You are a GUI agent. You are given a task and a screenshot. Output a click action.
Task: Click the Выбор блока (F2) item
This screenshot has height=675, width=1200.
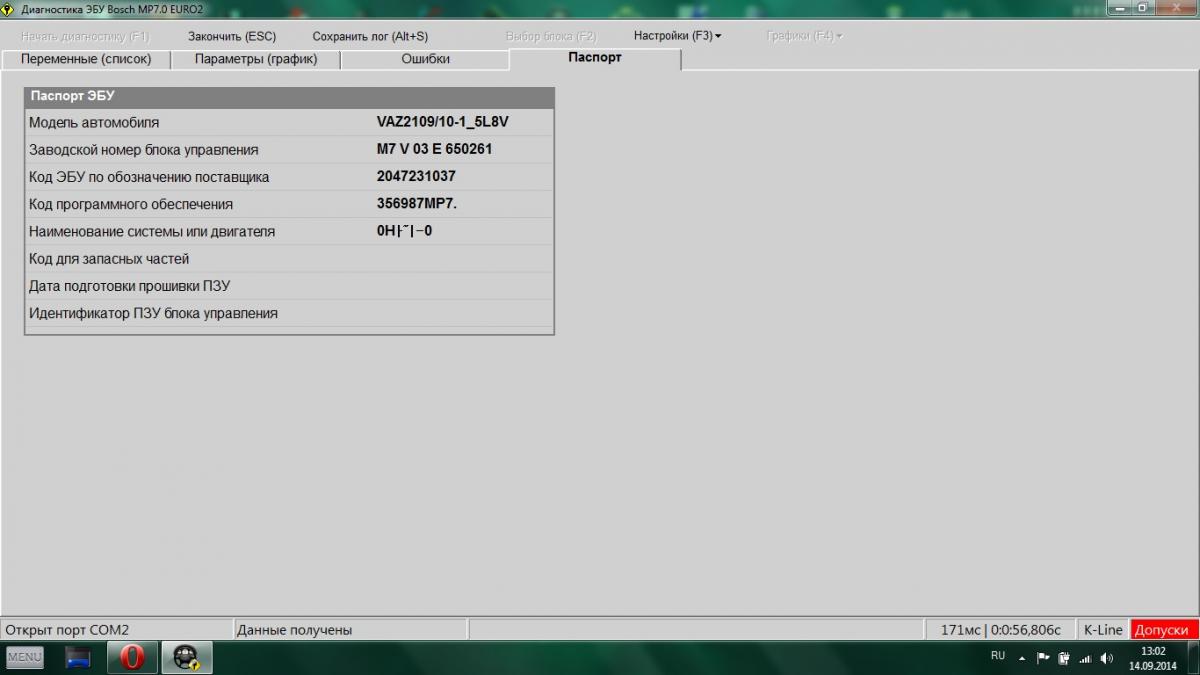[x=551, y=36]
